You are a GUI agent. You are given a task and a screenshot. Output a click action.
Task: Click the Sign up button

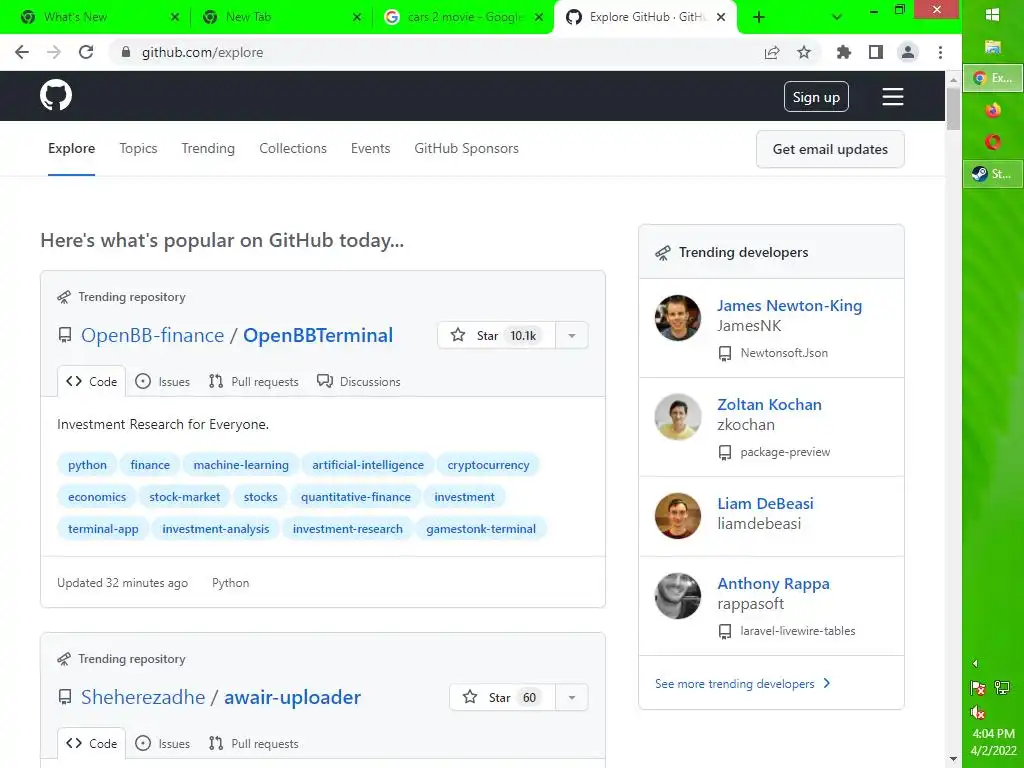pos(816,97)
